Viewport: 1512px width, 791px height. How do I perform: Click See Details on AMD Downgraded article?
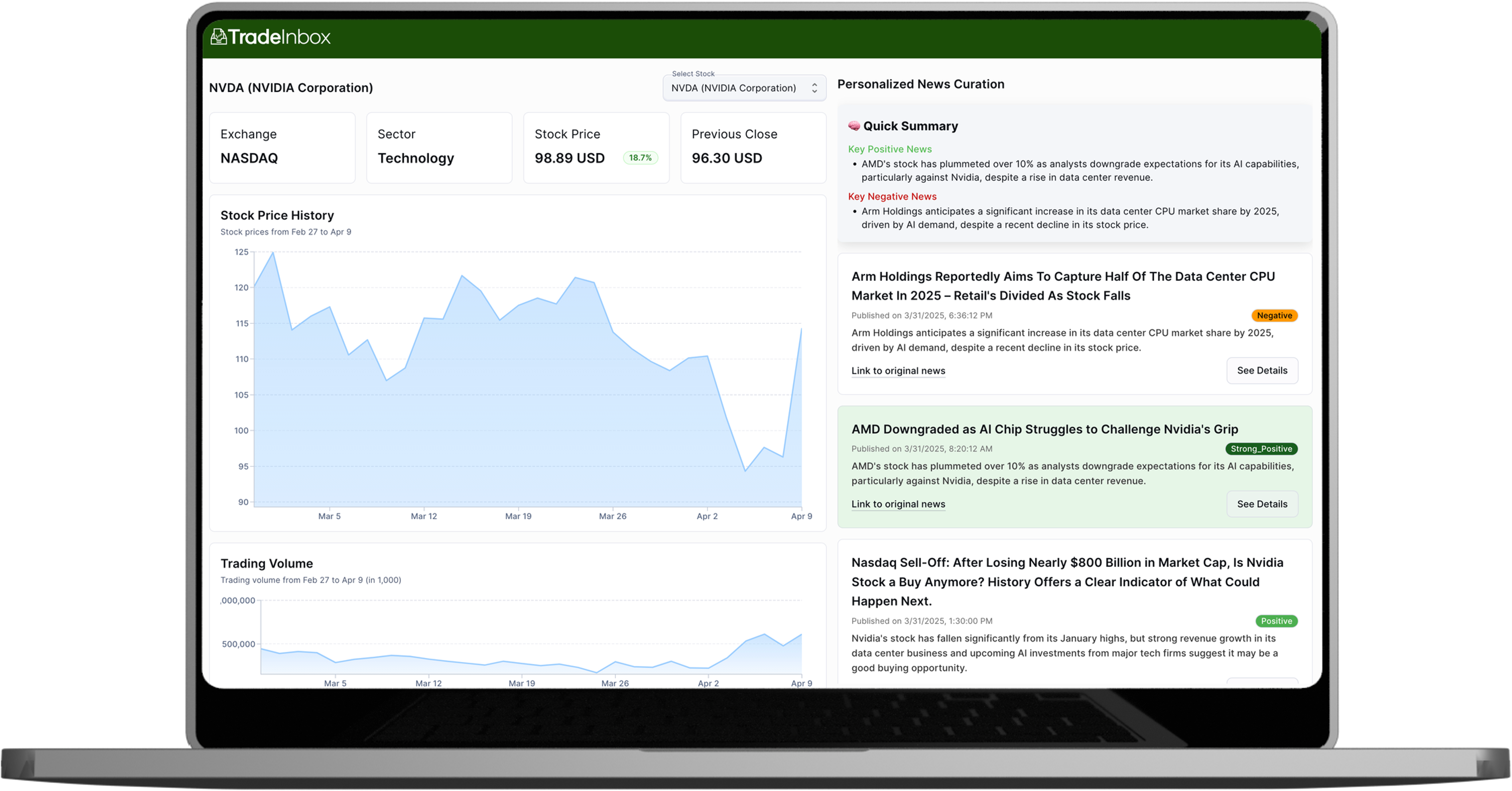1262,504
